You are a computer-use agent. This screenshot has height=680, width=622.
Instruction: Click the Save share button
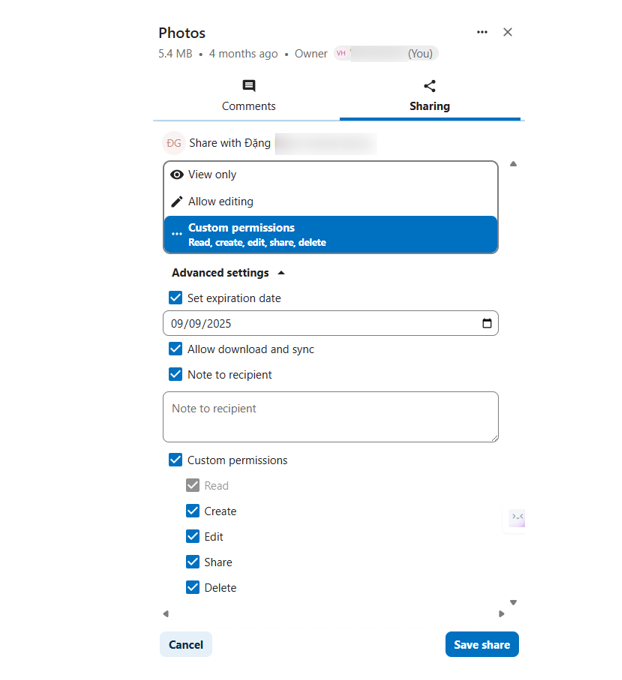482,645
